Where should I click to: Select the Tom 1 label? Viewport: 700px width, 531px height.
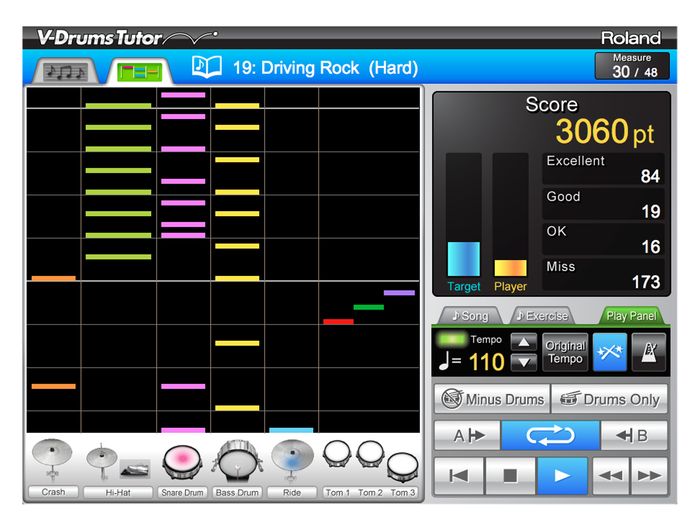(338, 492)
